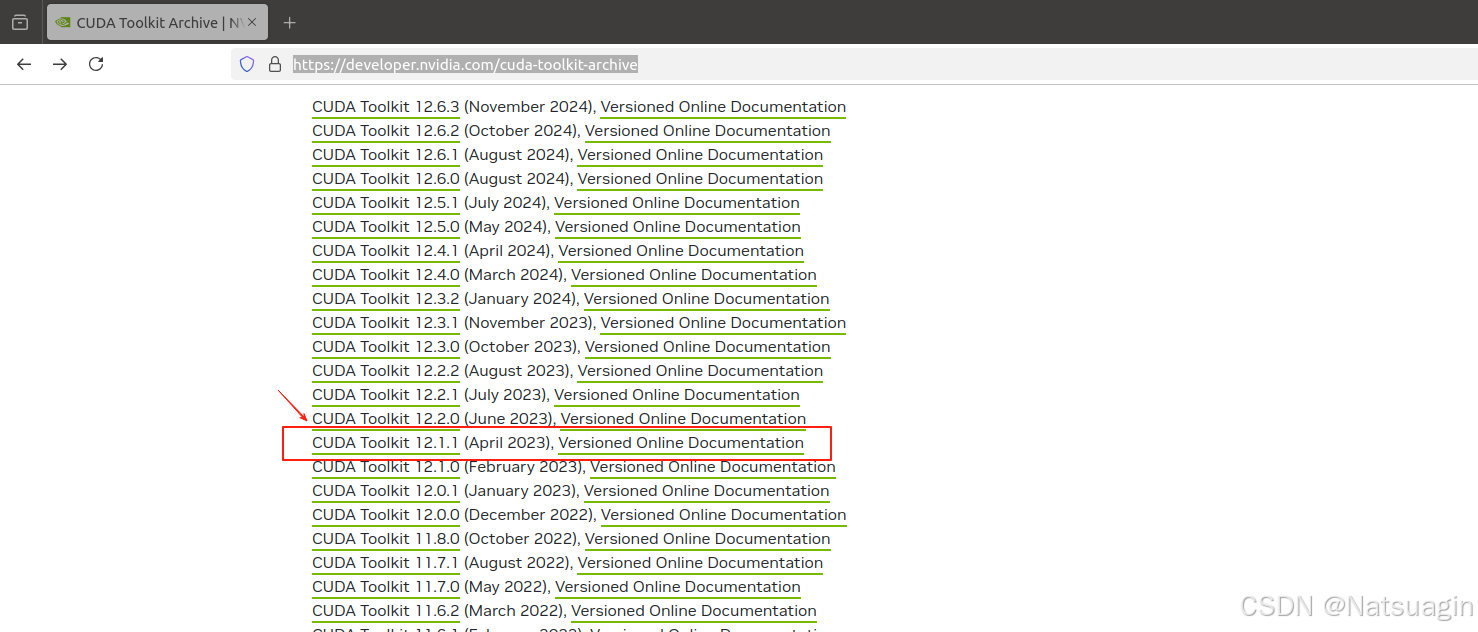Image resolution: width=1478 pixels, height=632 pixels.
Task: Open Versioned Online Documentation for 12.6.1
Action: click(x=700, y=155)
